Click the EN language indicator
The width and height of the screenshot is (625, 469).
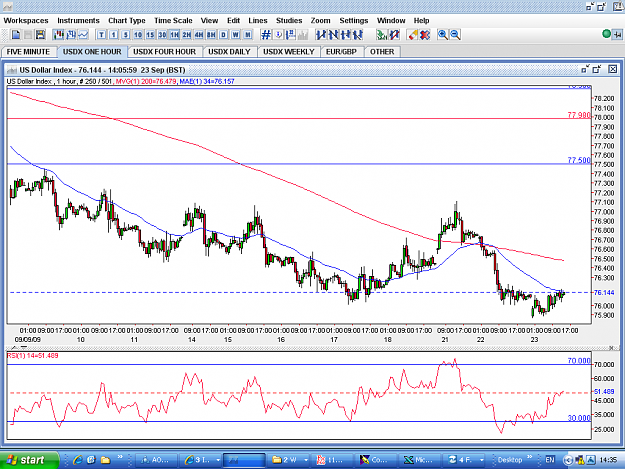click(x=550, y=460)
